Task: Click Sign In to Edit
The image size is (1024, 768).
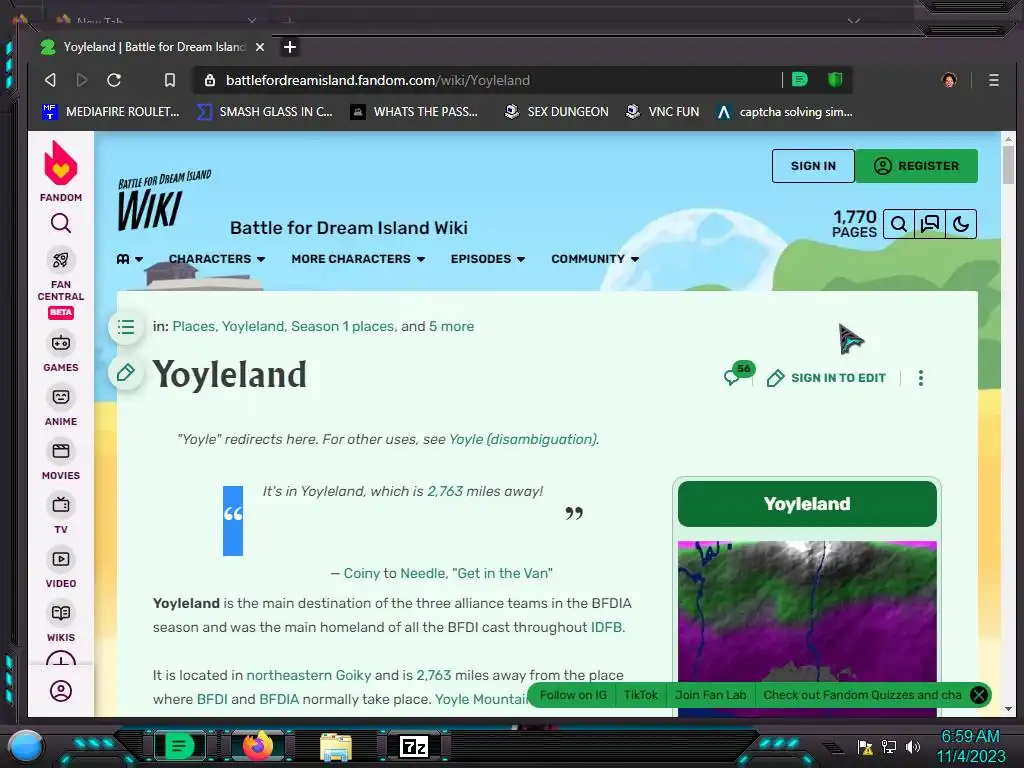Action: click(x=826, y=378)
